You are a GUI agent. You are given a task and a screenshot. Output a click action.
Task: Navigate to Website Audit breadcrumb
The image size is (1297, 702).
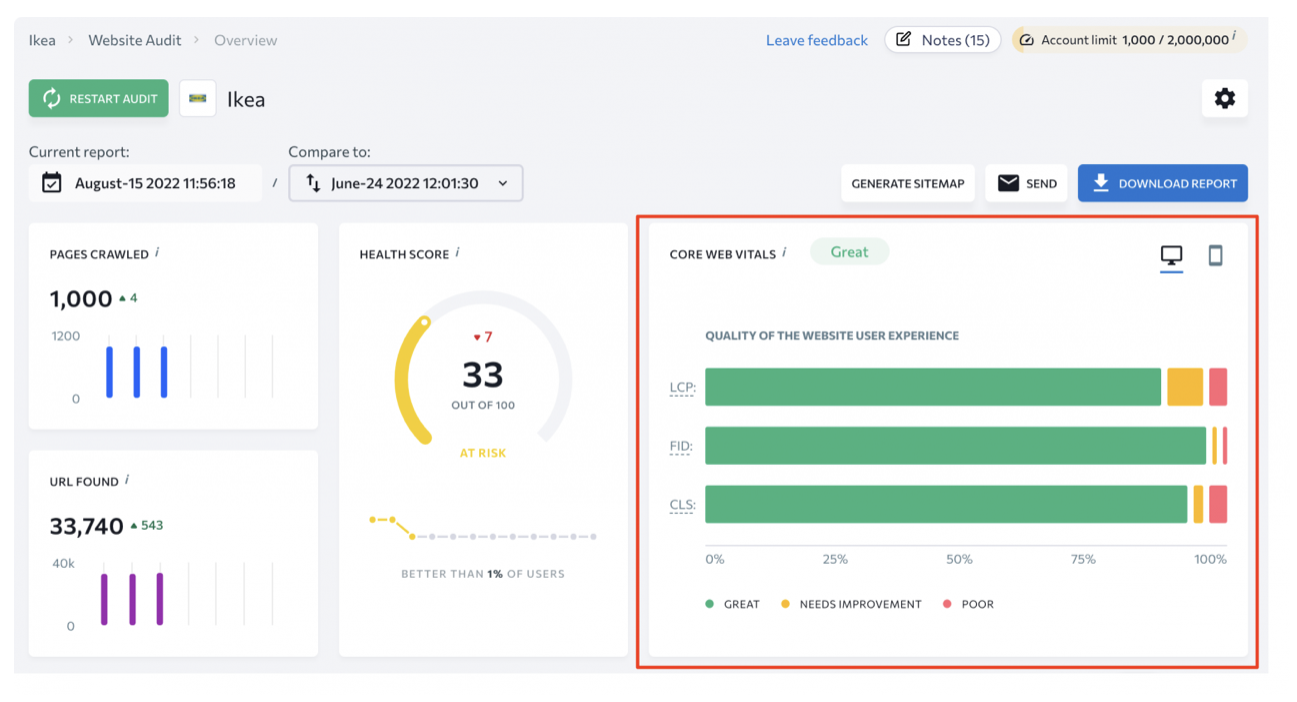(135, 40)
